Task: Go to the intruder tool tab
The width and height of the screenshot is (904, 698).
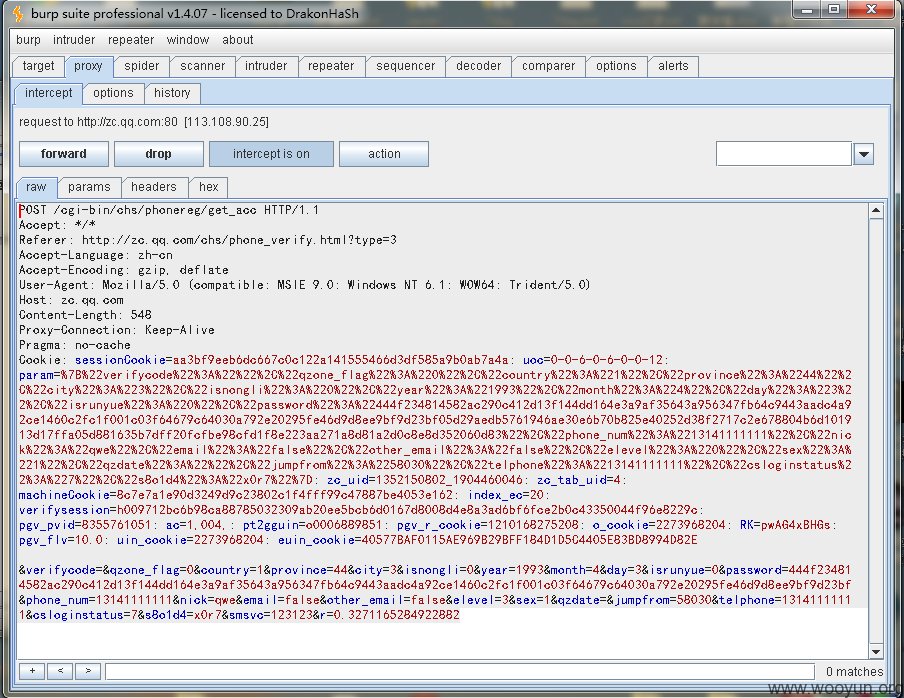Action: 266,66
